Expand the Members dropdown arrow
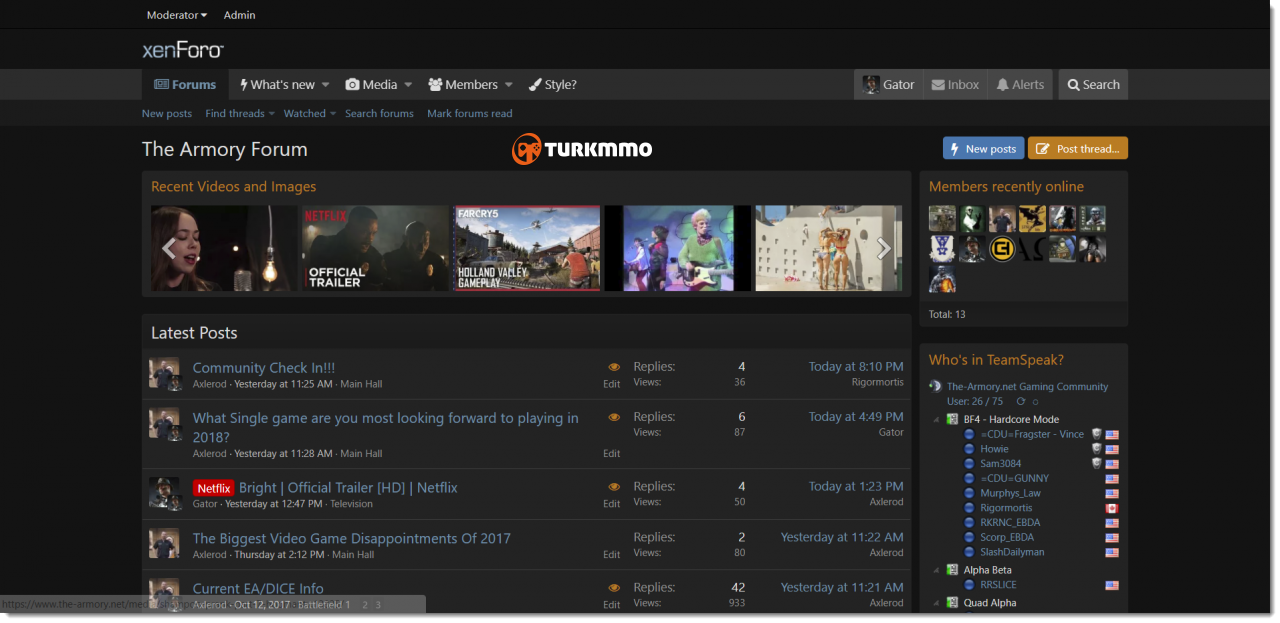 (508, 85)
